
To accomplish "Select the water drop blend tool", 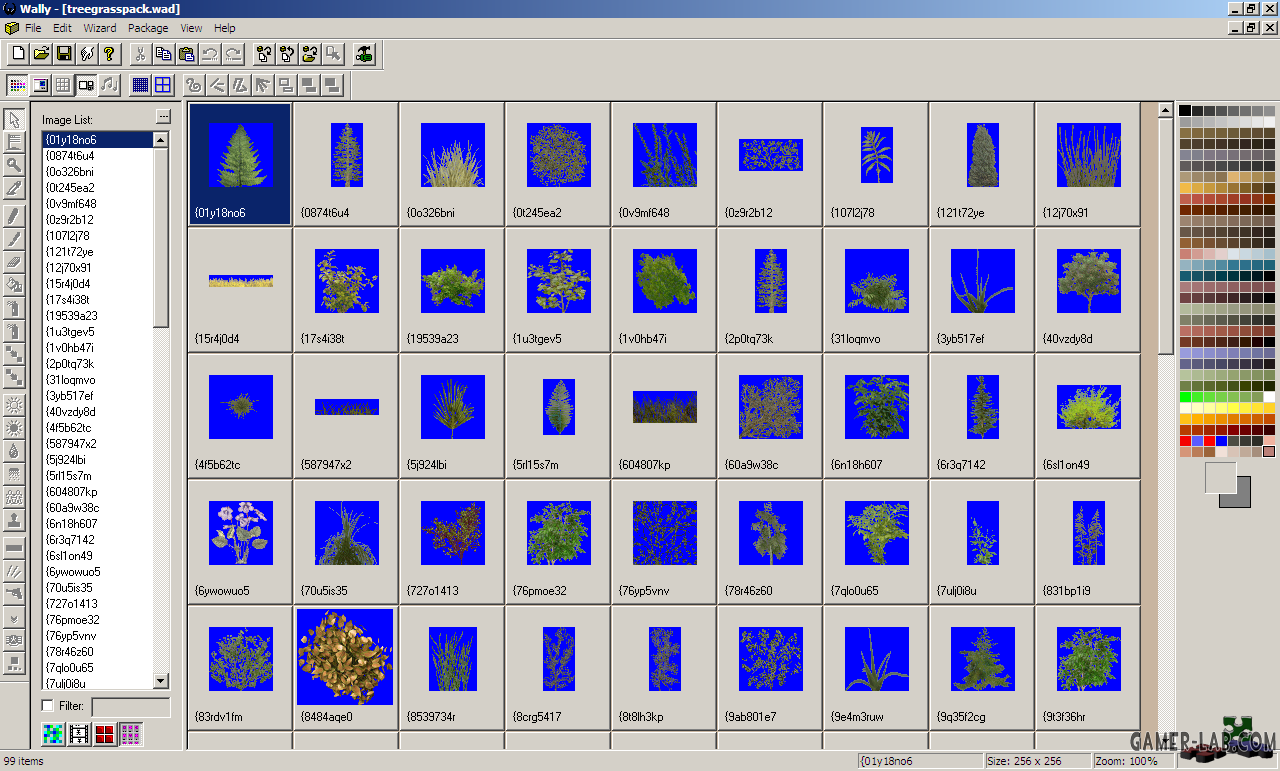I will (15, 451).
